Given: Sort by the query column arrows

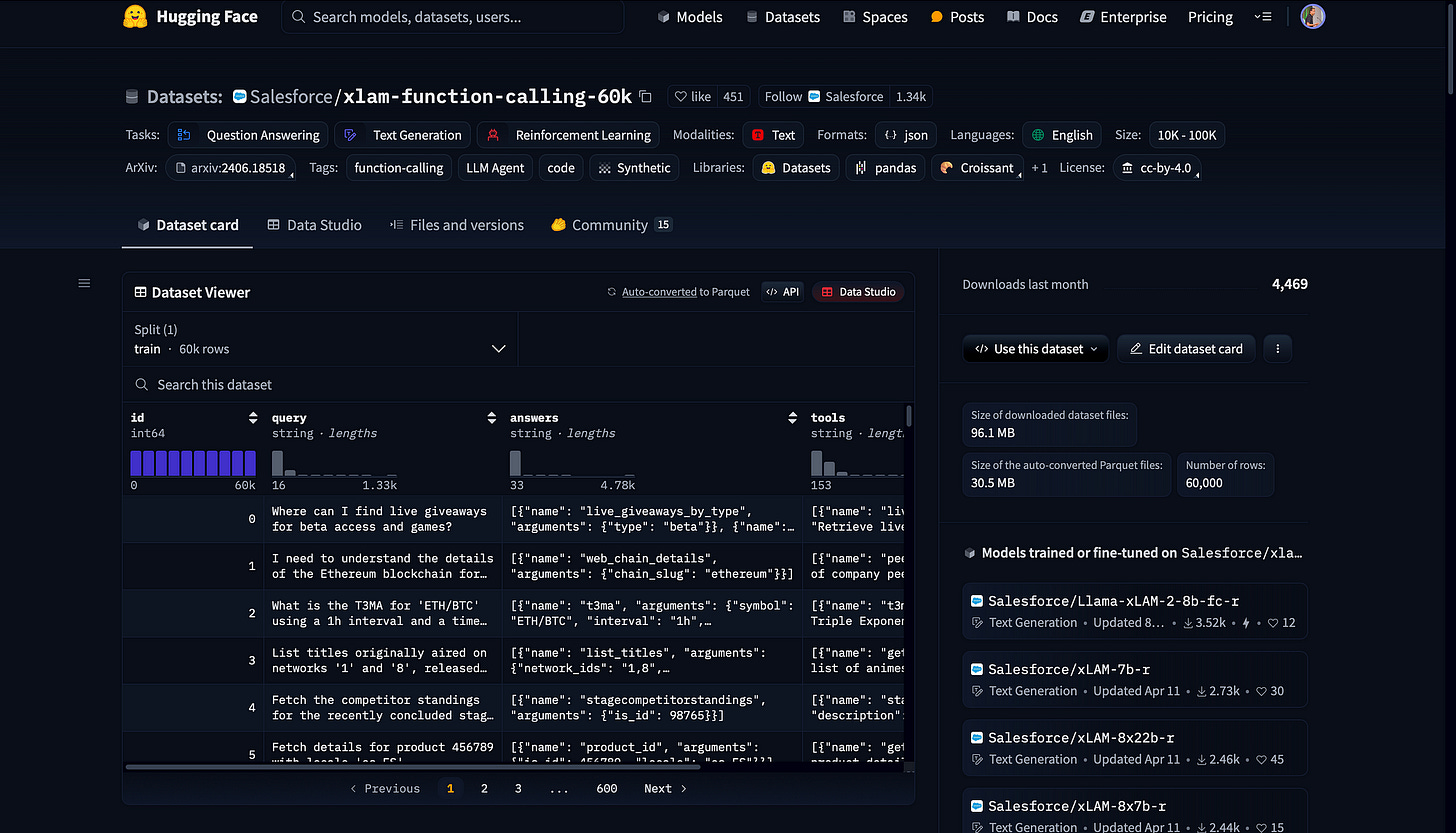Looking at the screenshot, I should point(491,418).
